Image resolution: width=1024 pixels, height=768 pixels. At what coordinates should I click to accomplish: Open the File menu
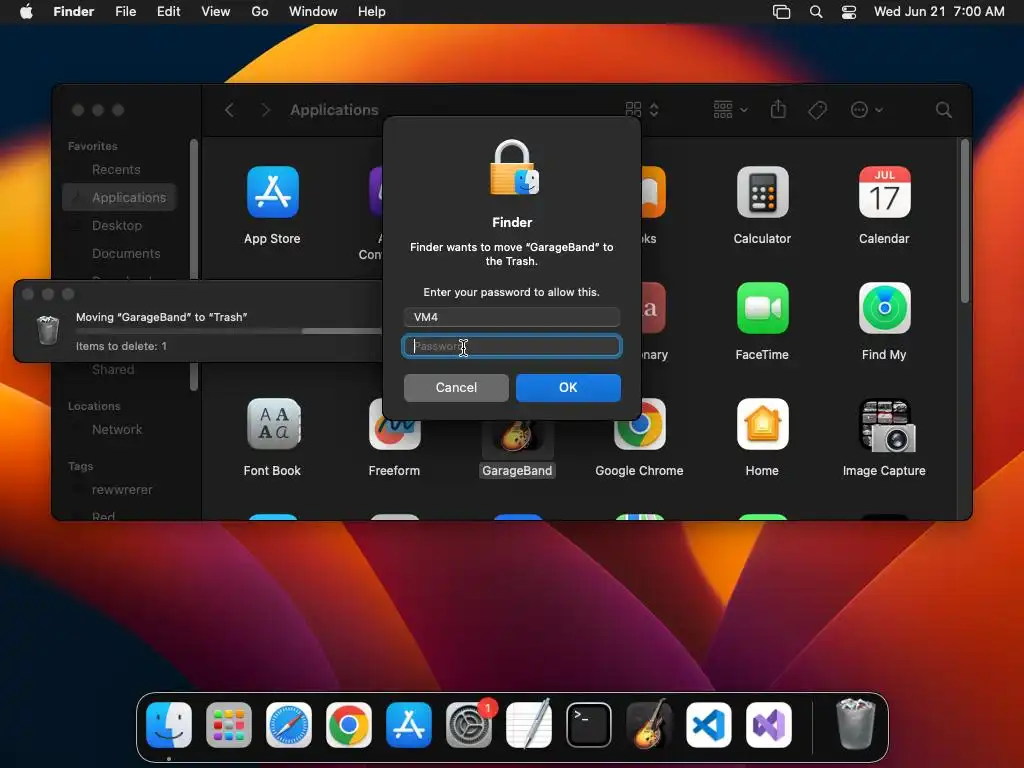click(125, 12)
